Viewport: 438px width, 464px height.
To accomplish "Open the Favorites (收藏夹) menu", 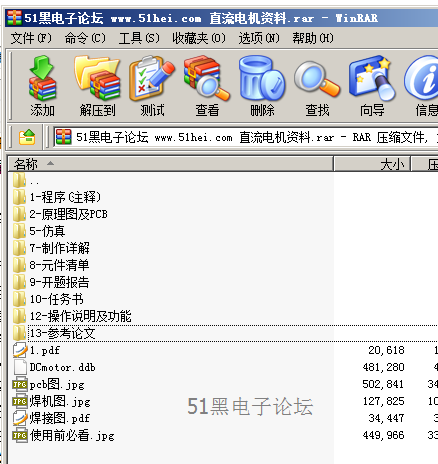I will [199, 38].
